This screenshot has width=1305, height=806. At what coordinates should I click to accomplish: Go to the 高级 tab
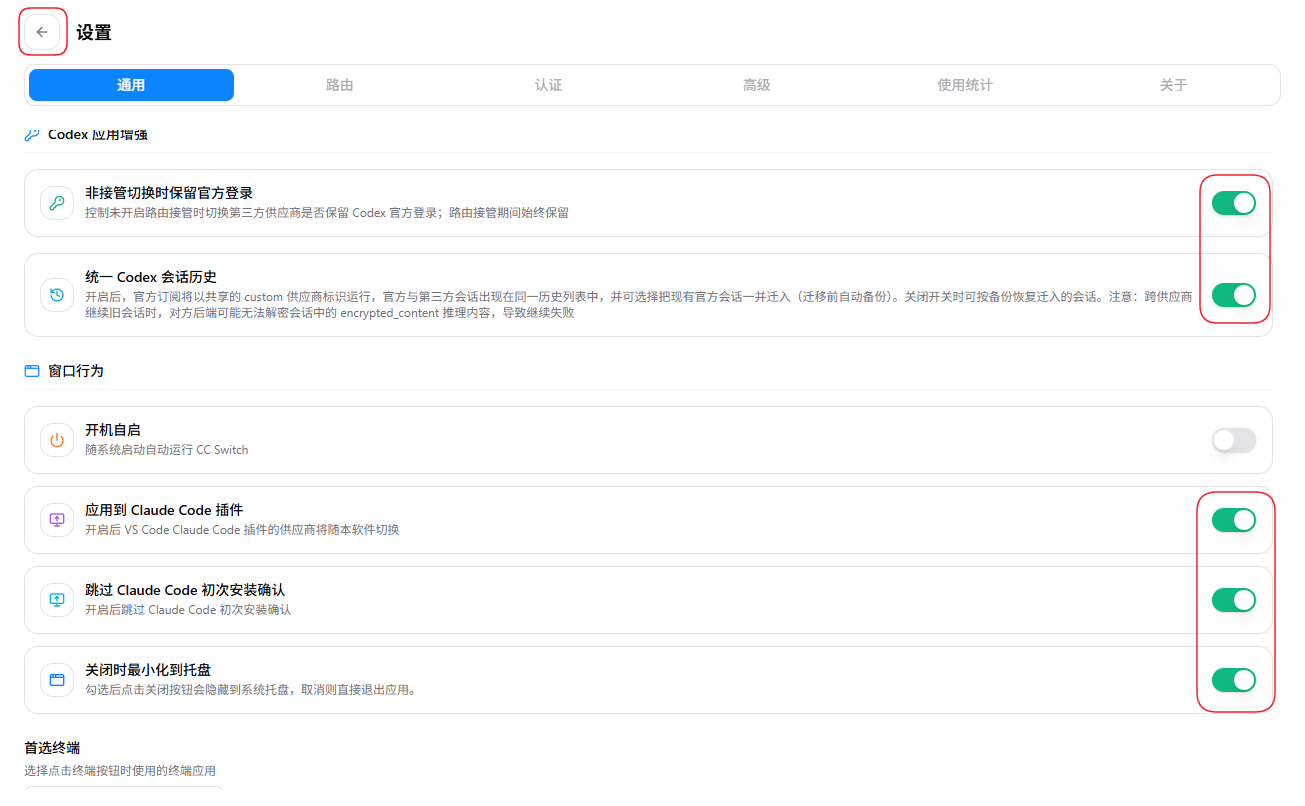click(757, 85)
